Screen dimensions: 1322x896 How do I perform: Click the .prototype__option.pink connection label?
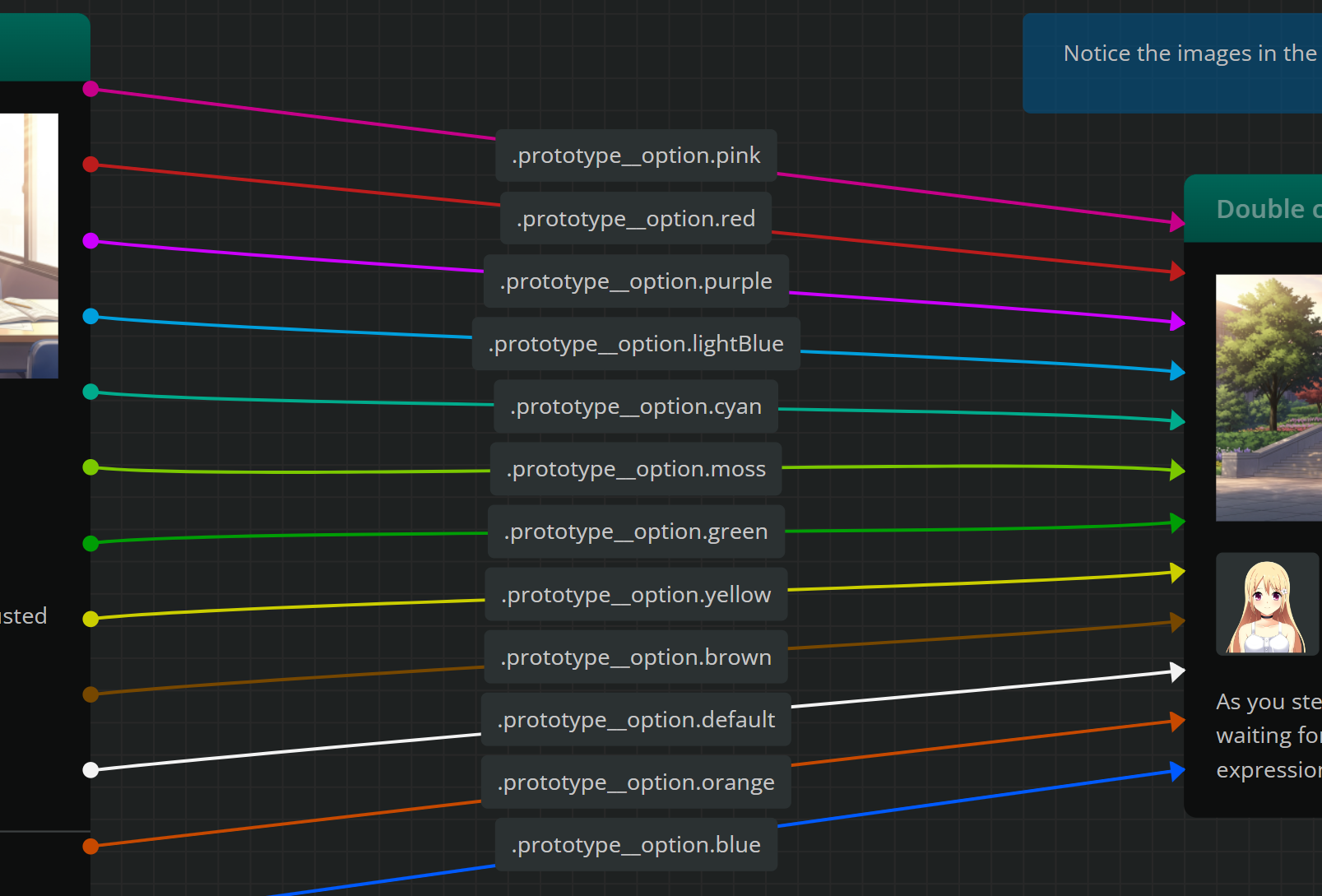click(636, 156)
